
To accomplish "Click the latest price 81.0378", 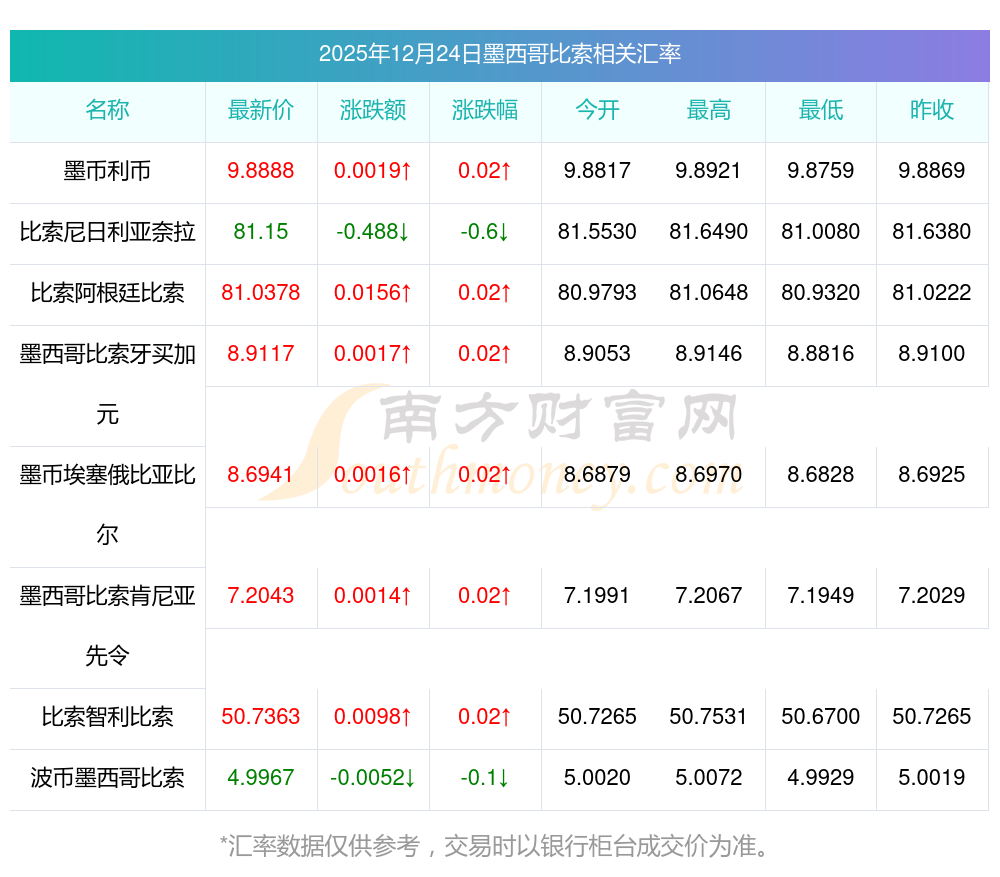I will (261, 293).
